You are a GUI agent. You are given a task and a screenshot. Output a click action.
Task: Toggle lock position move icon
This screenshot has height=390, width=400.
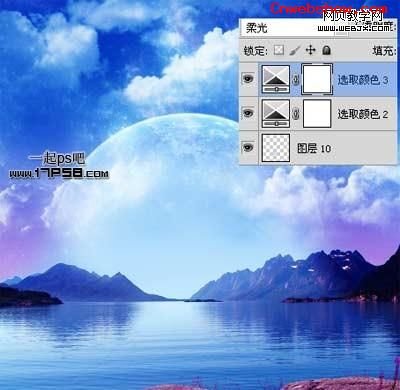(x=311, y=50)
